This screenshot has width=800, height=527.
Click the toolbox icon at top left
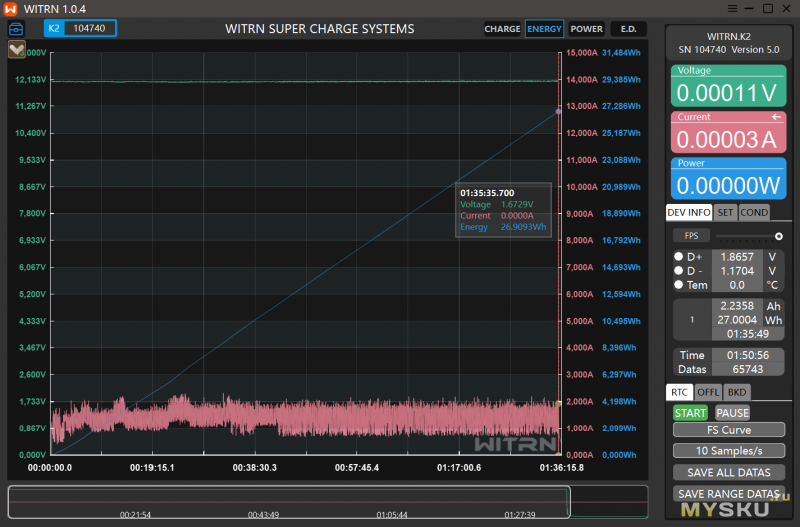pos(17,29)
